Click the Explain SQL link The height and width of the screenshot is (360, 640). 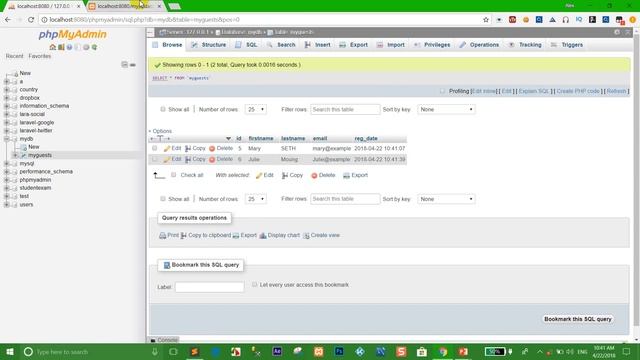pyautogui.click(x=534, y=91)
